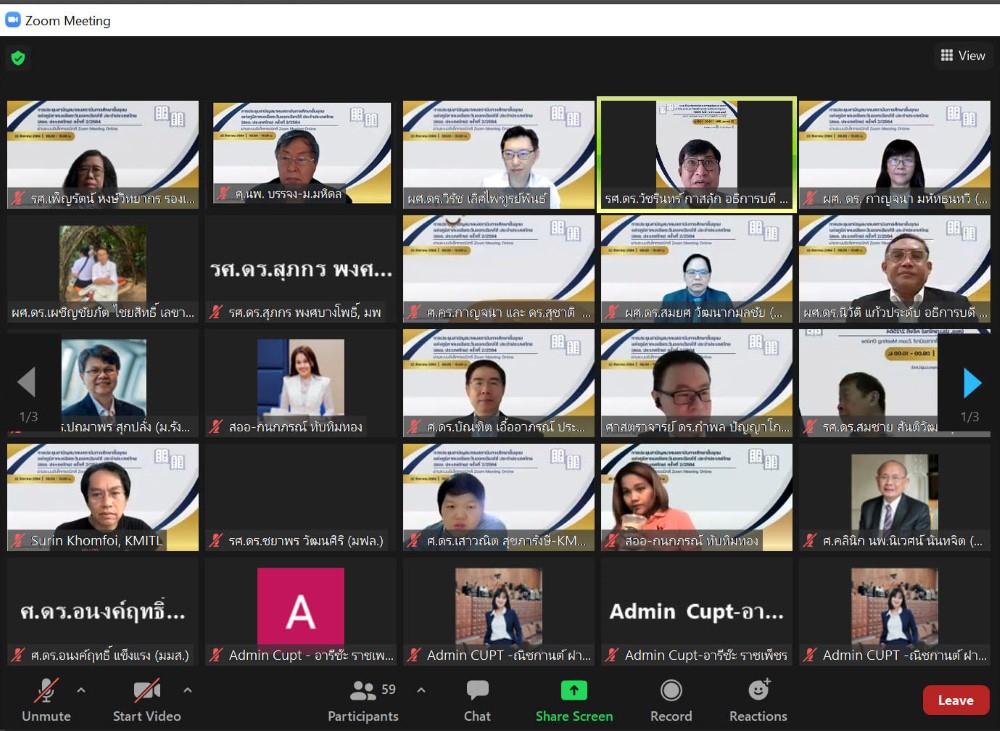This screenshot has width=1000, height=731.
Task: Leave the meeting
Action: coord(955,700)
